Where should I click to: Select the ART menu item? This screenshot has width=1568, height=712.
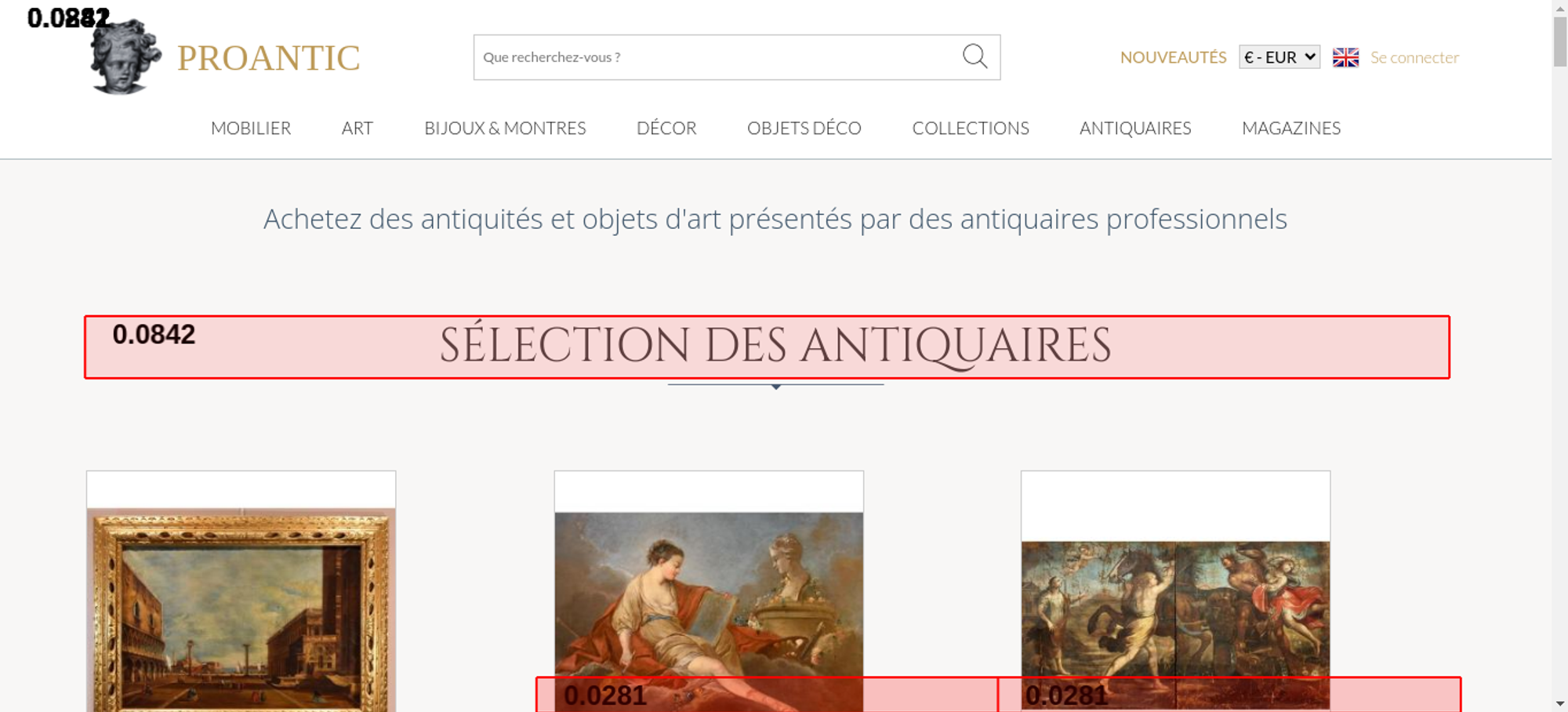click(357, 128)
